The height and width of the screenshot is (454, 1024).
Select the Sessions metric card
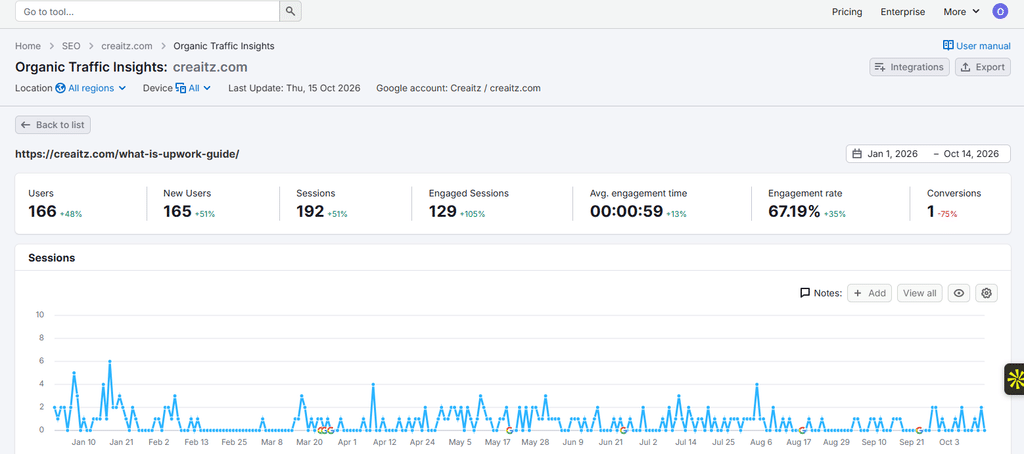pyautogui.click(x=345, y=203)
